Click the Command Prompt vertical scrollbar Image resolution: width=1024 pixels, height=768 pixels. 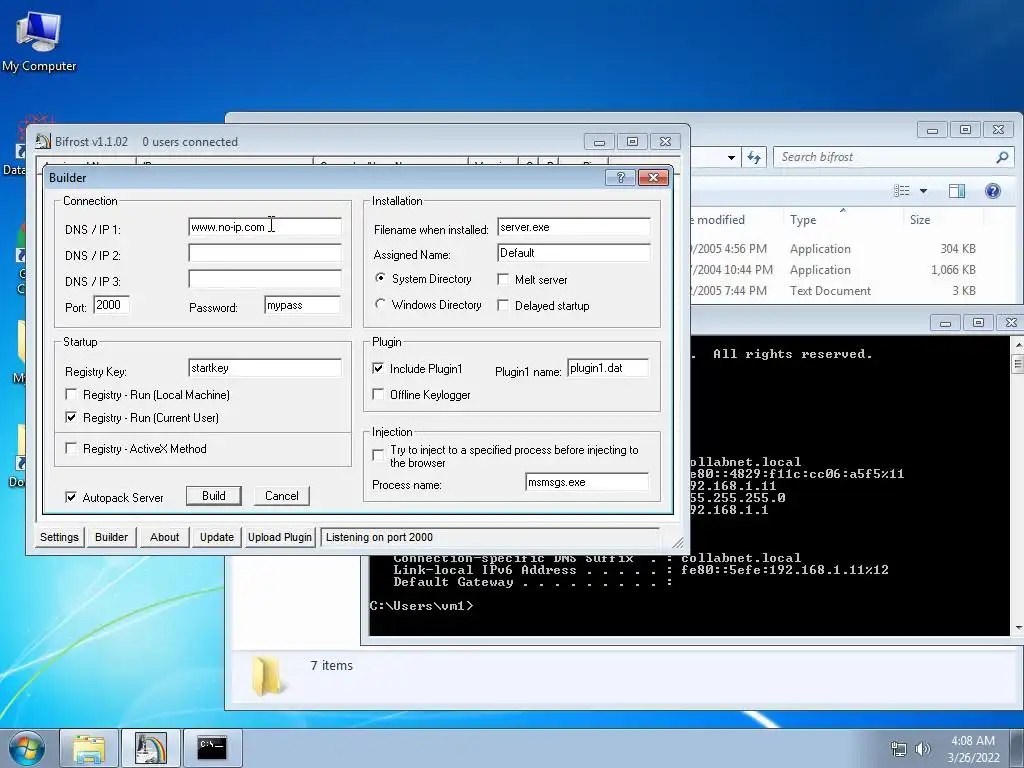click(1017, 485)
